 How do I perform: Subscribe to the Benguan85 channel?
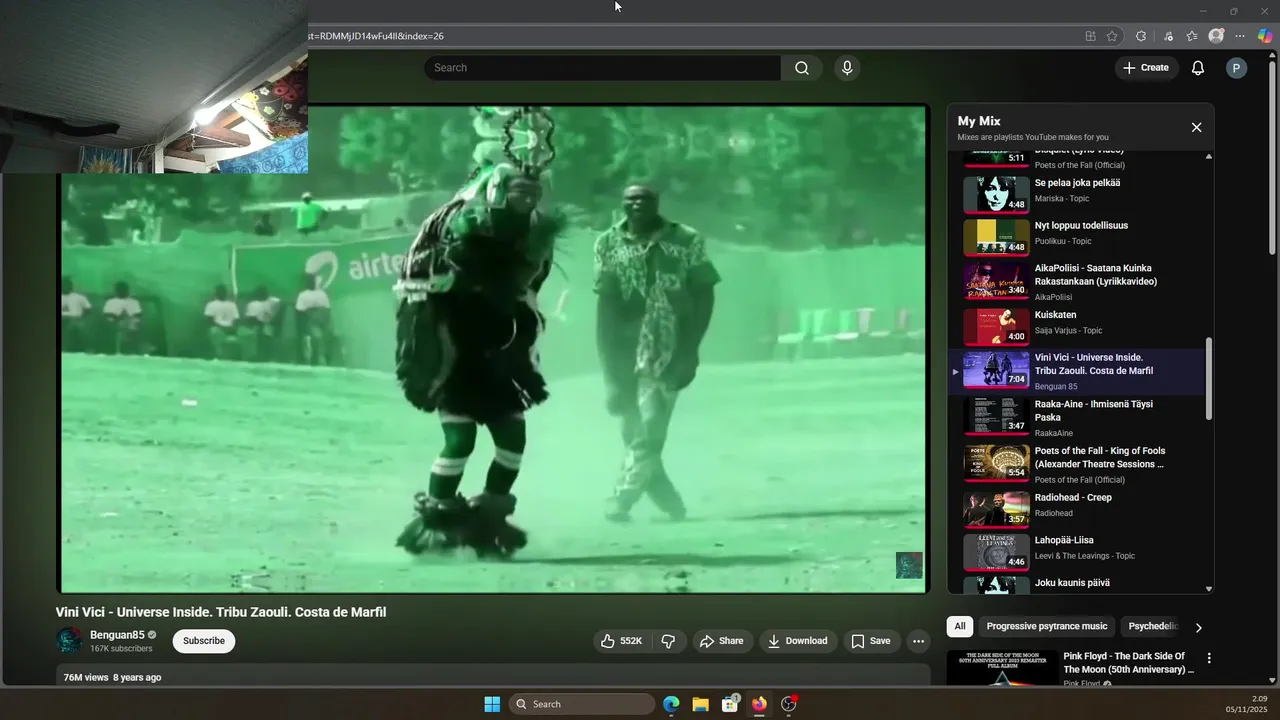tap(204, 641)
